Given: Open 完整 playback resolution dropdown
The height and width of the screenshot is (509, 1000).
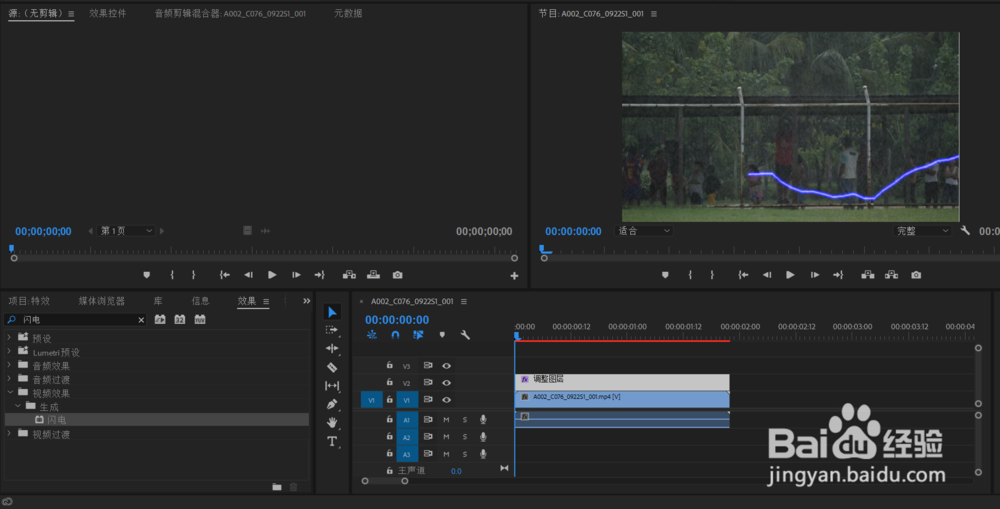Looking at the screenshot, I should point(922,231).
